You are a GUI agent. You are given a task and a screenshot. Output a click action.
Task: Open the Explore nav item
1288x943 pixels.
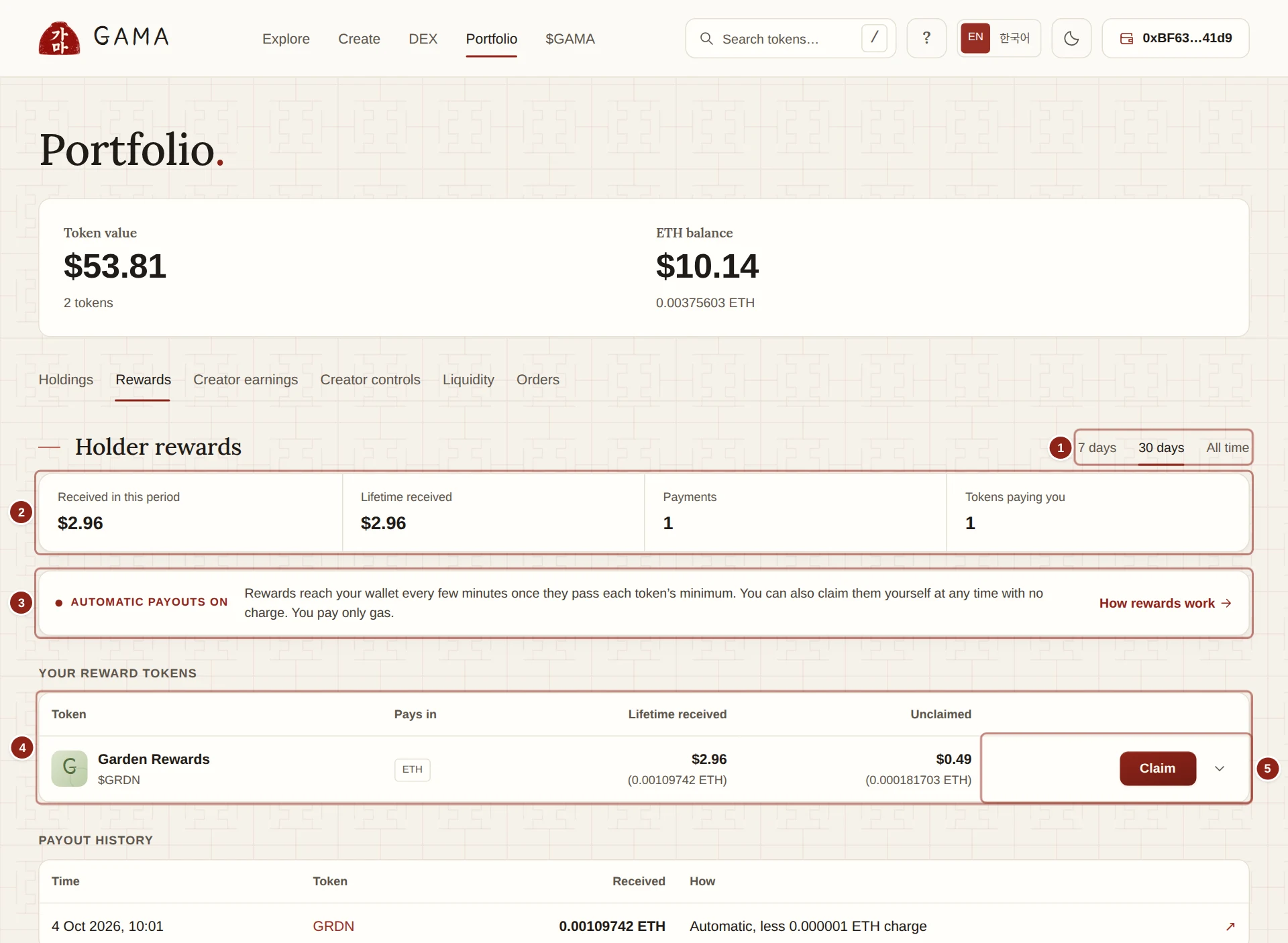286,39
